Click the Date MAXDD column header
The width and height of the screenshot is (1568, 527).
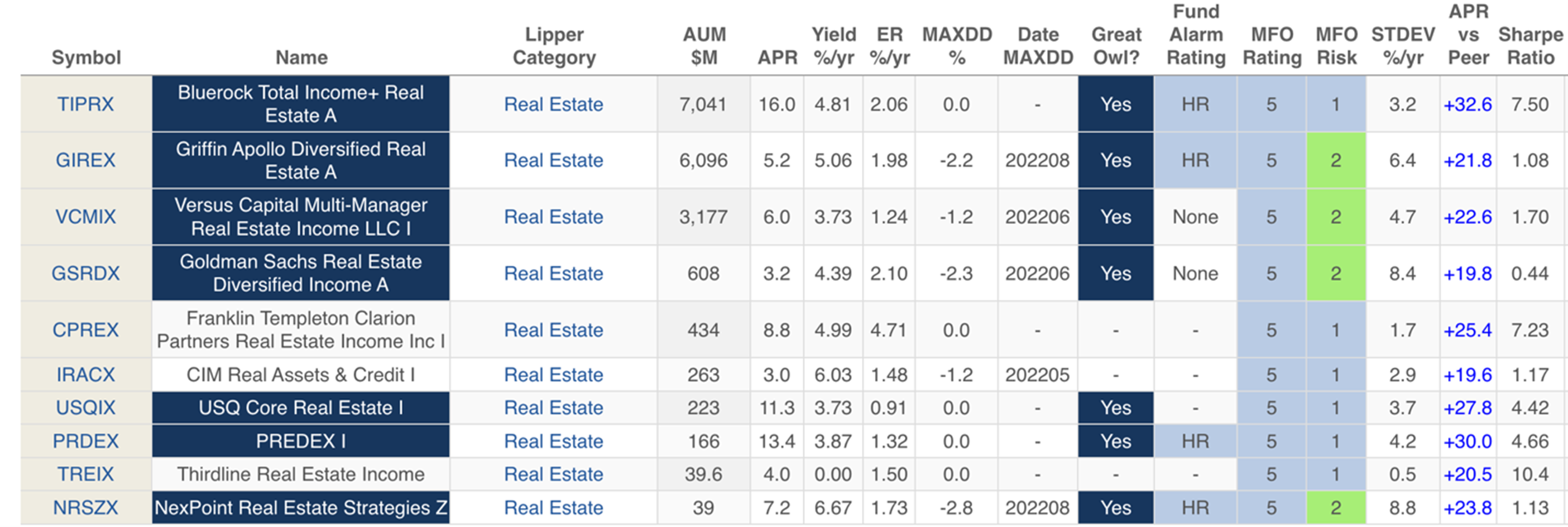1038,46
